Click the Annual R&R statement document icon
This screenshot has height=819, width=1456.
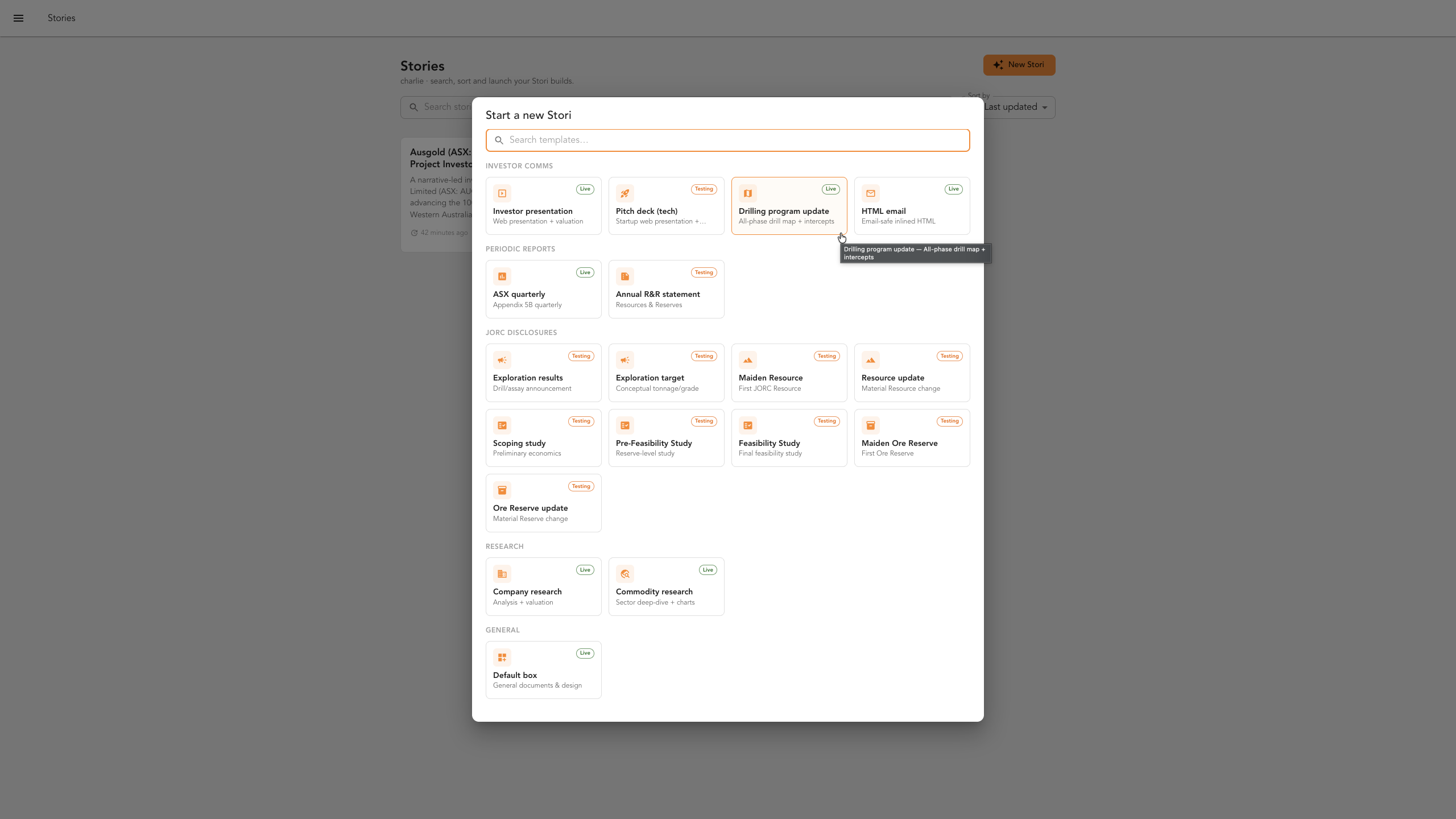625,276
